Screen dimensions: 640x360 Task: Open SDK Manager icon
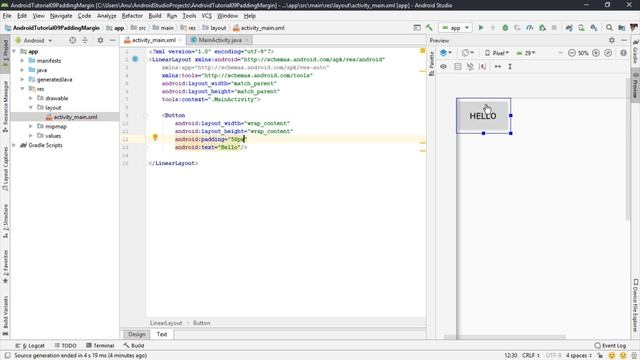click(x=594, y=28)
